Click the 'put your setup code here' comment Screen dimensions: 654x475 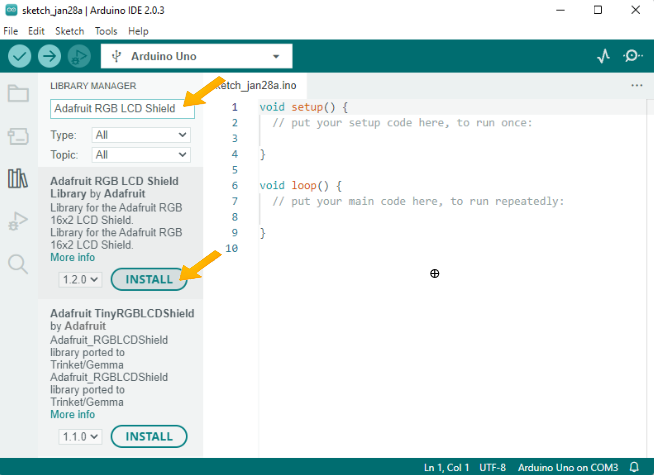(402, 123)
